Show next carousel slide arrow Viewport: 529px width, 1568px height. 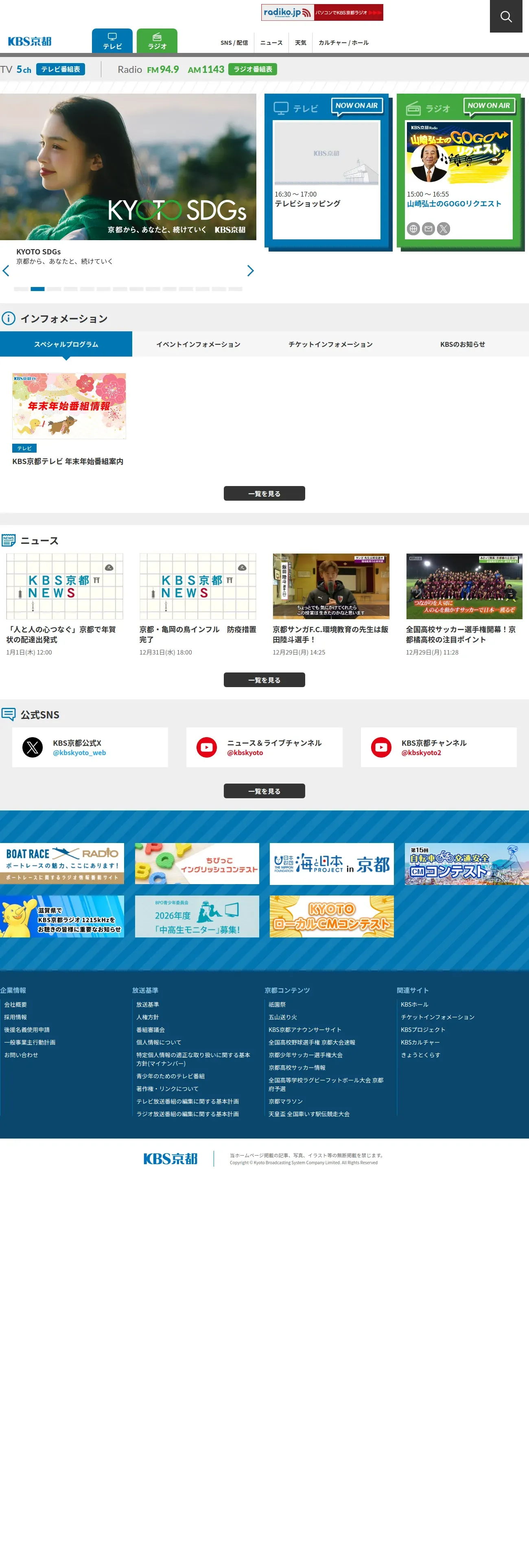click(250, 271)
